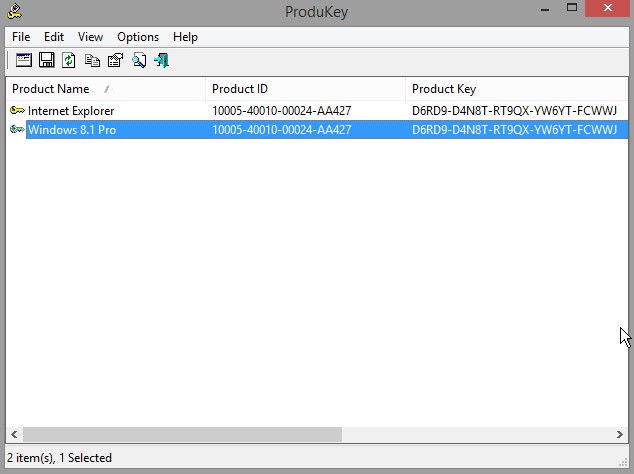Click the key icon beside Windows 8.1 Pro
The height and width of the screenshot is (474, 634).
coord(17,129)
